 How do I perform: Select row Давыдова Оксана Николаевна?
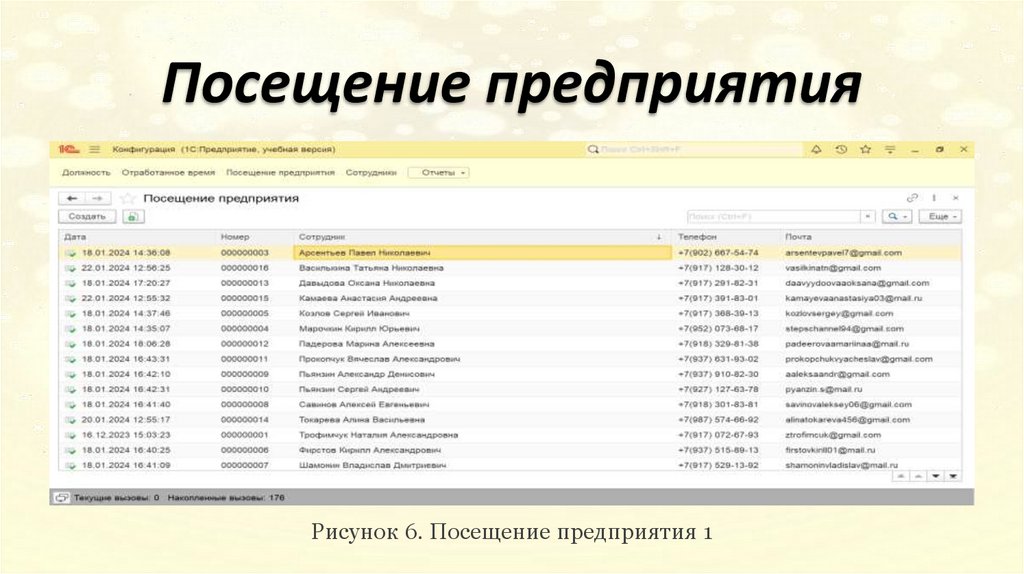pyautogui.click(x=510, y=283)
